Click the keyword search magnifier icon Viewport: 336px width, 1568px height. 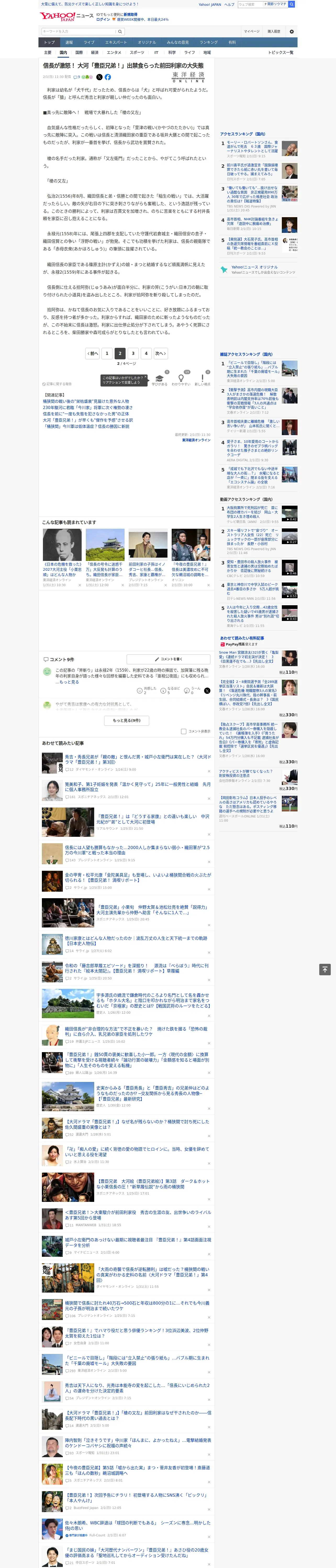tap(120, 32)
